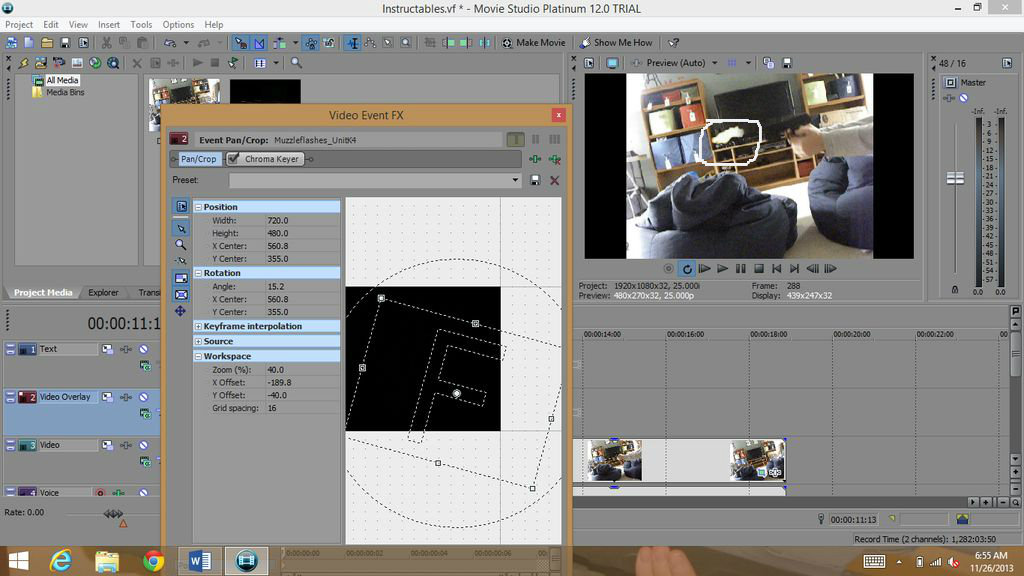The width and height of the screenshot is (1024, 576).
Task: Click the Zoom tool in the main toolbar
Action: (x=406, y=42)
